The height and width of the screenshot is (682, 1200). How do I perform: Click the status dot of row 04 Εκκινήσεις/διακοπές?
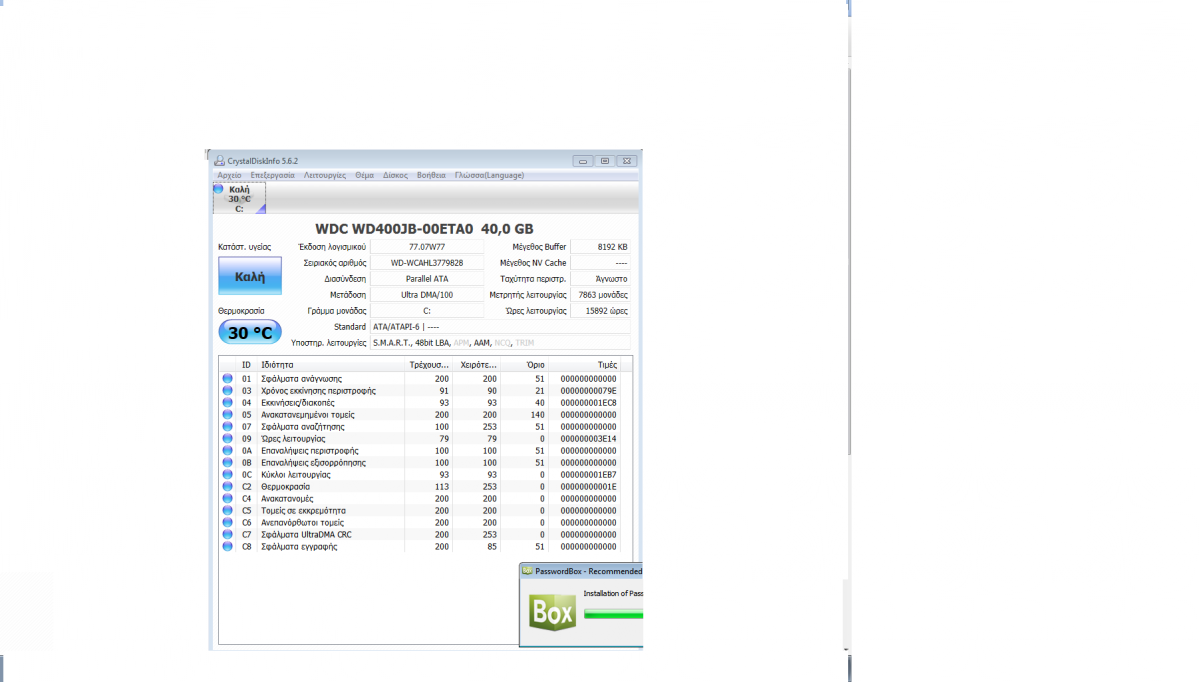tap(228, 403)
